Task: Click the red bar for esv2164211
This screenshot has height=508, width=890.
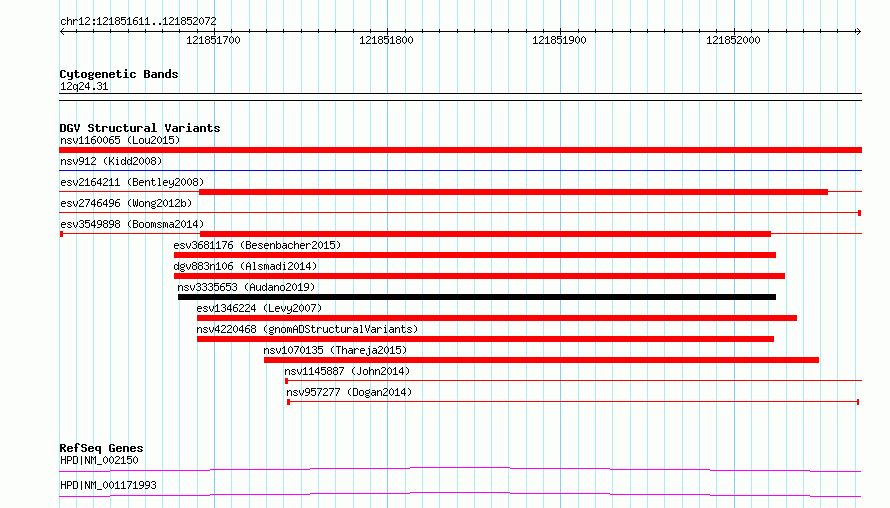Action: 513,192
